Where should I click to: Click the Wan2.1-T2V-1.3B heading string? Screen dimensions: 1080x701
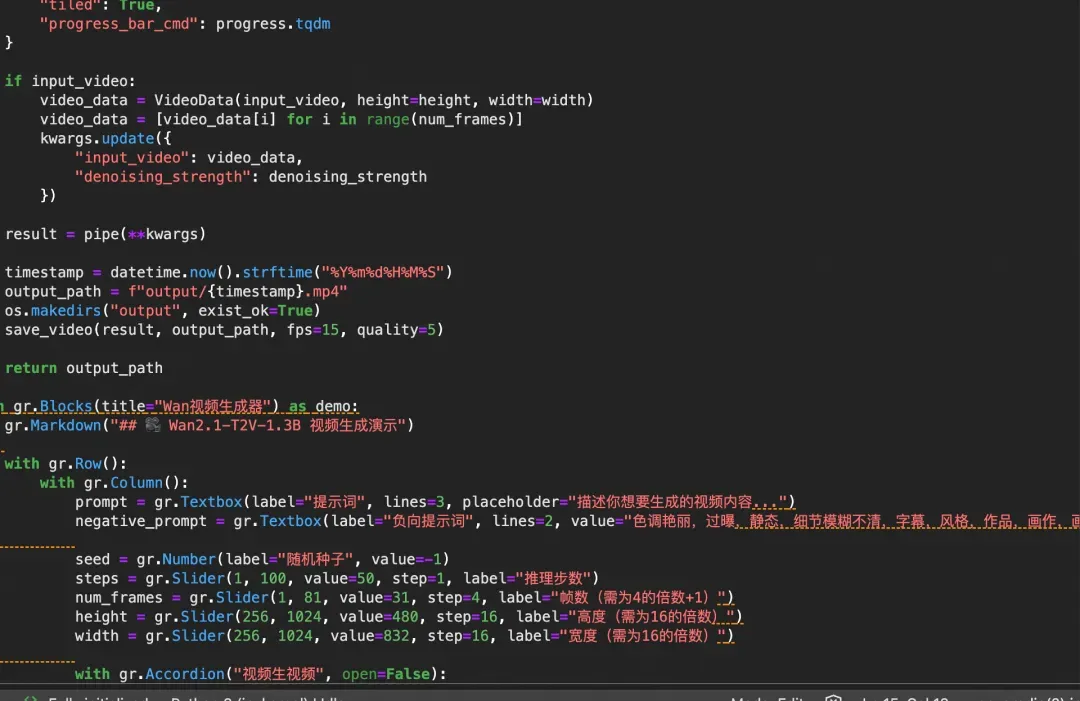[258, 426]
